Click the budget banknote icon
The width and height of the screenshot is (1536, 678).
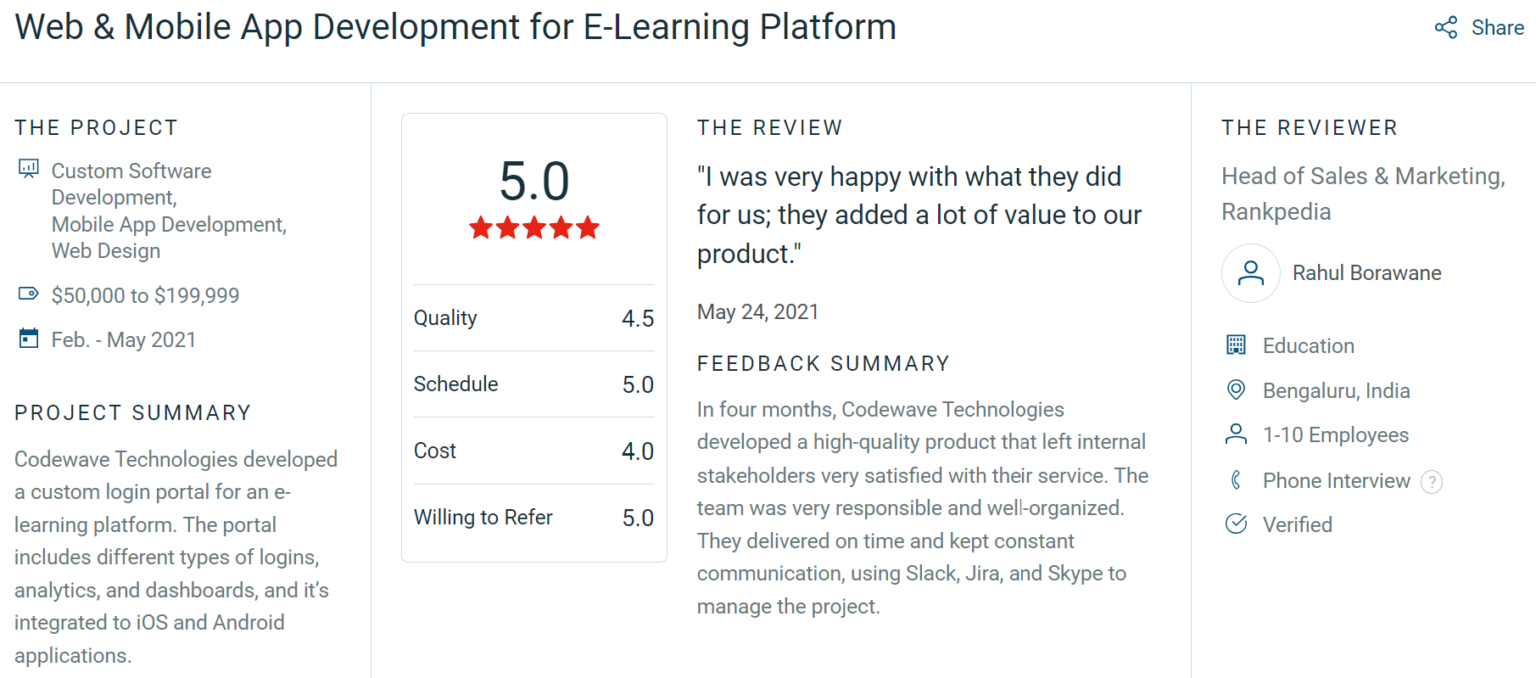(27, 295)
